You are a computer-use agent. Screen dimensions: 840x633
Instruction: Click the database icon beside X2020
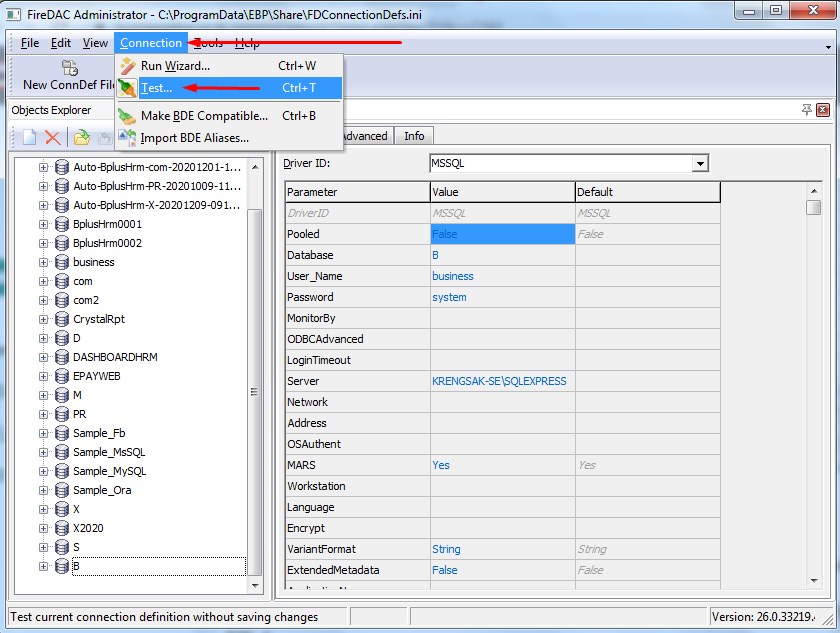tap(62, 528)
